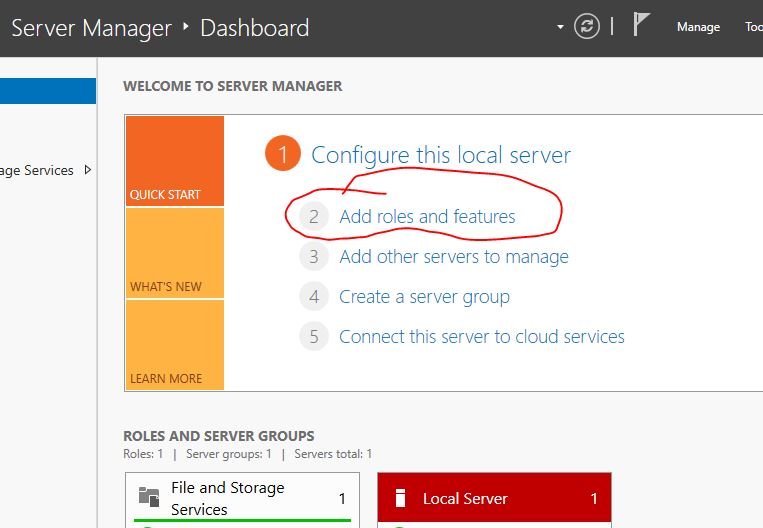Click Add roles and features link
This screenshot has width=763, height=528.
[427, 217]
